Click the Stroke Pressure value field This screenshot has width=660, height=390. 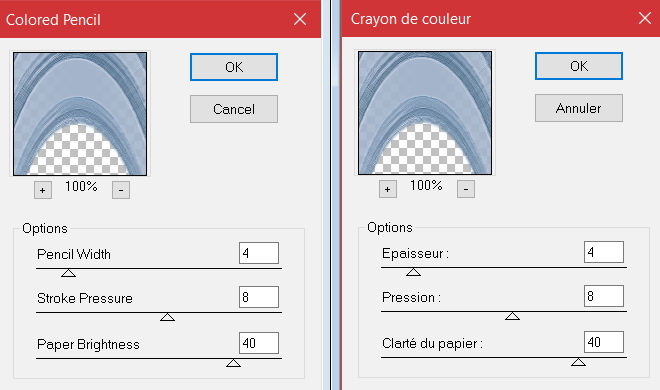point(259,297)
